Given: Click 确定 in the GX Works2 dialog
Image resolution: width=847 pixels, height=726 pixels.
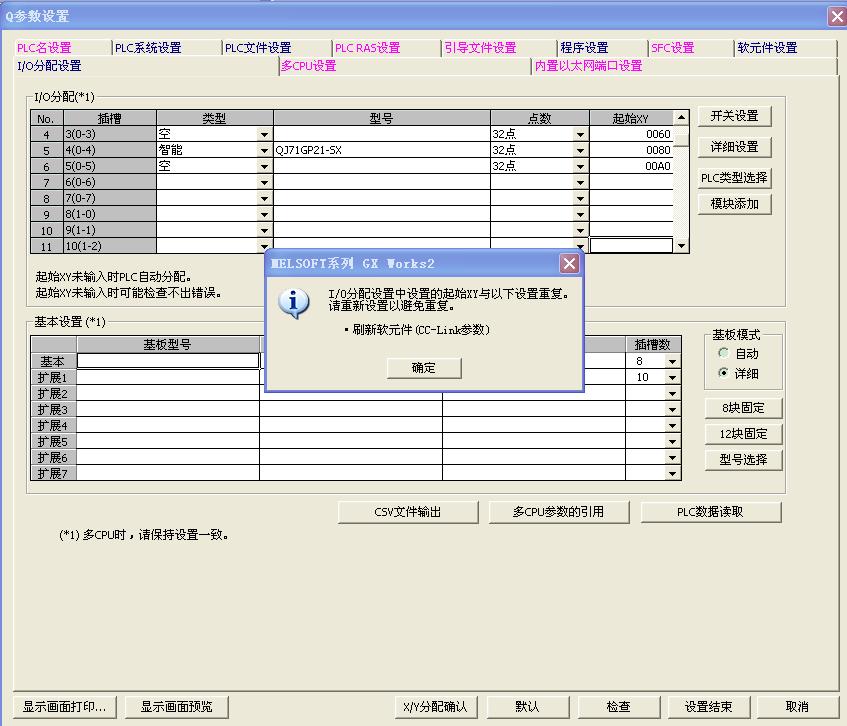Looking at the screenshot, I should coord(423,368).
